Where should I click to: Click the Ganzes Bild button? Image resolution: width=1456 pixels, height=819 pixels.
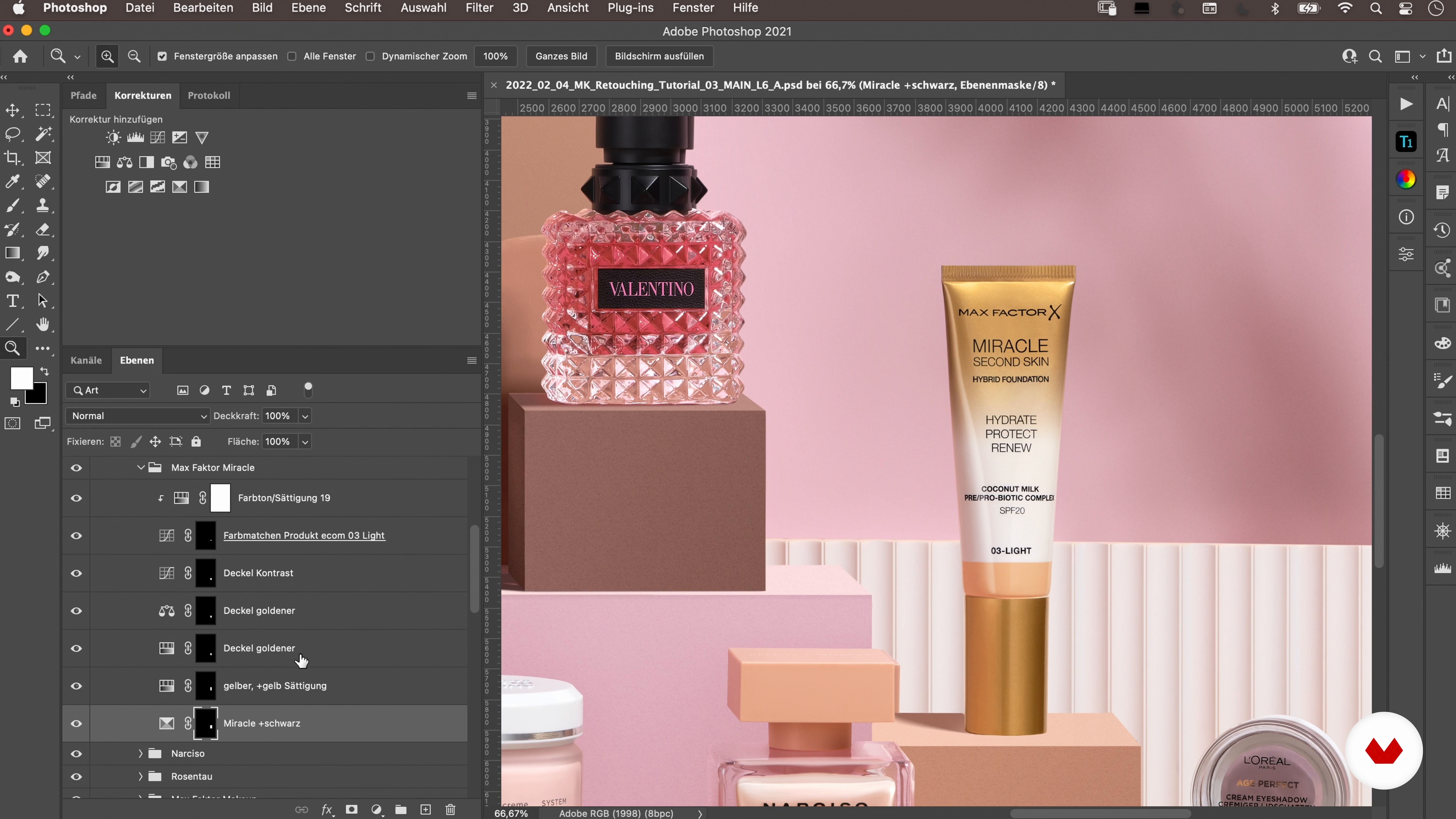[x=561, y=56]
